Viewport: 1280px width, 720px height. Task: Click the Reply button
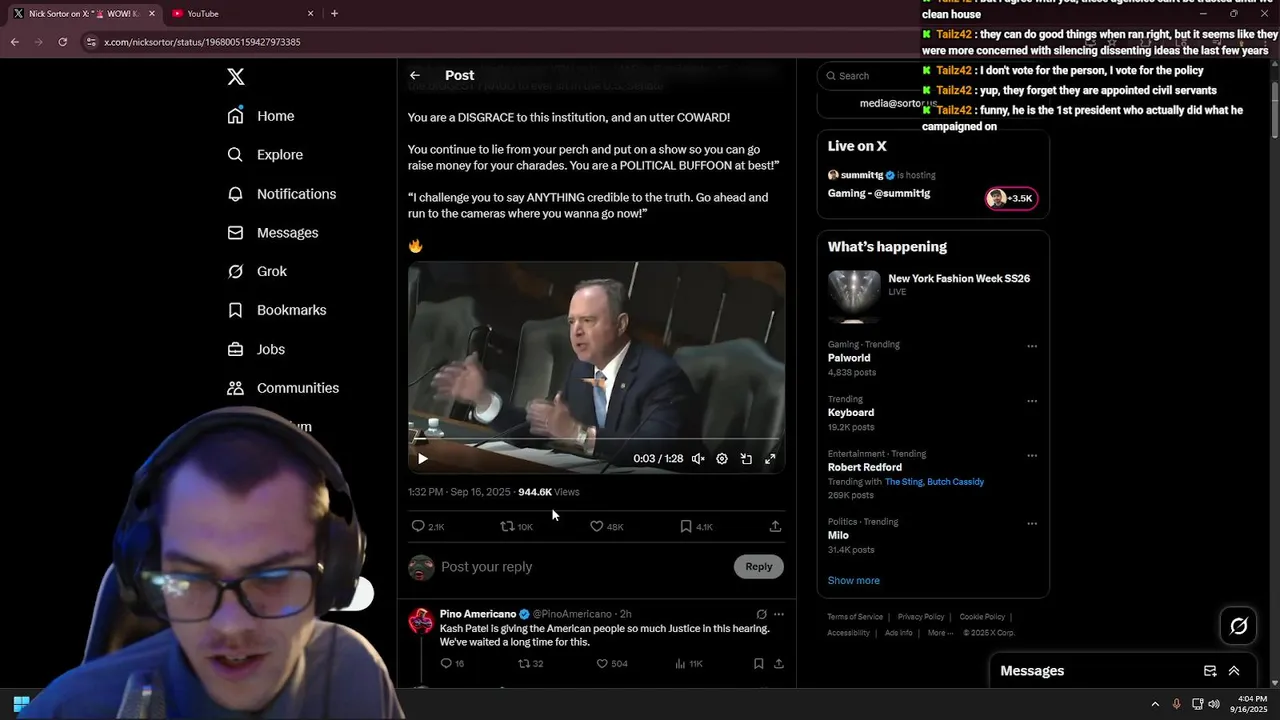pos(759,567)
